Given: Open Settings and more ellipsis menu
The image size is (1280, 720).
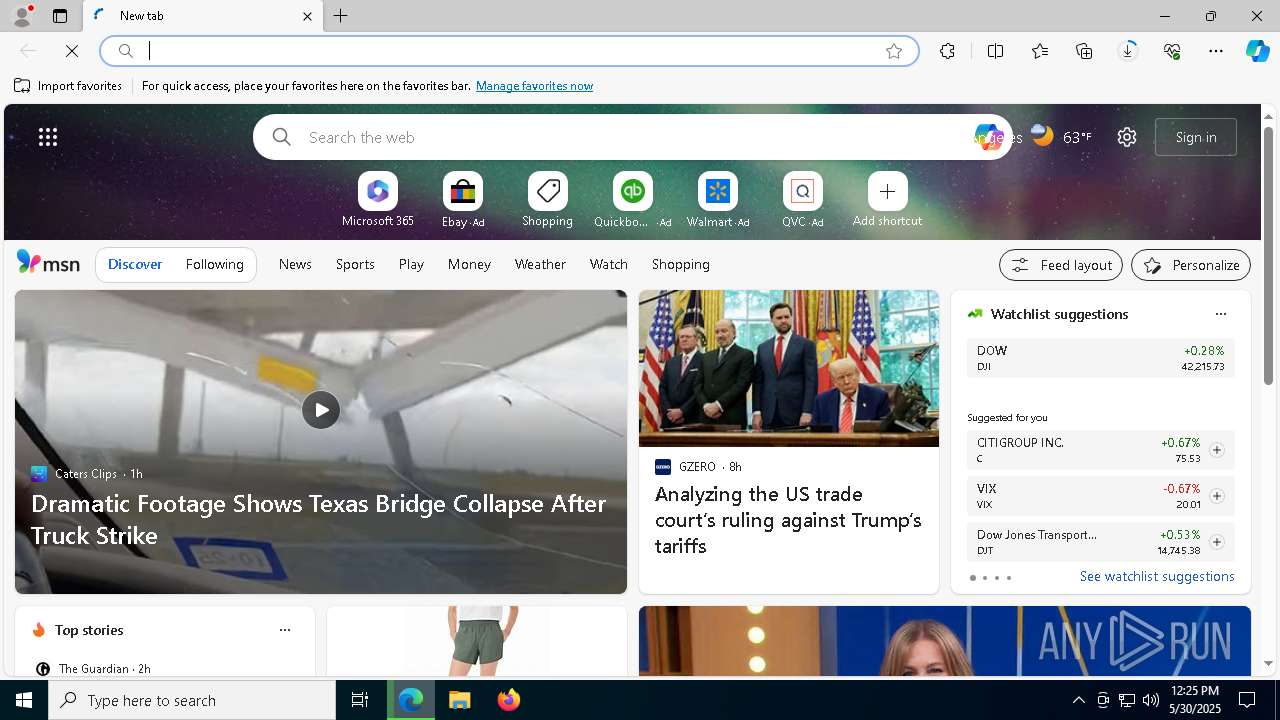Looking at the screenshot, I should point(1216,51).
